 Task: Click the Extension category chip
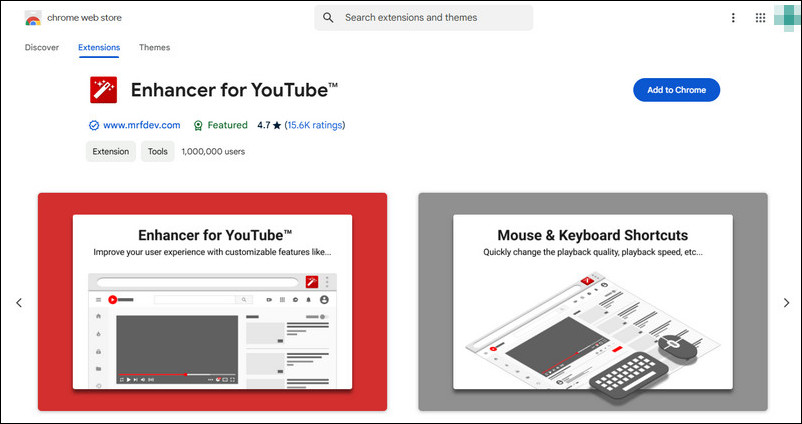pos(110,151)
